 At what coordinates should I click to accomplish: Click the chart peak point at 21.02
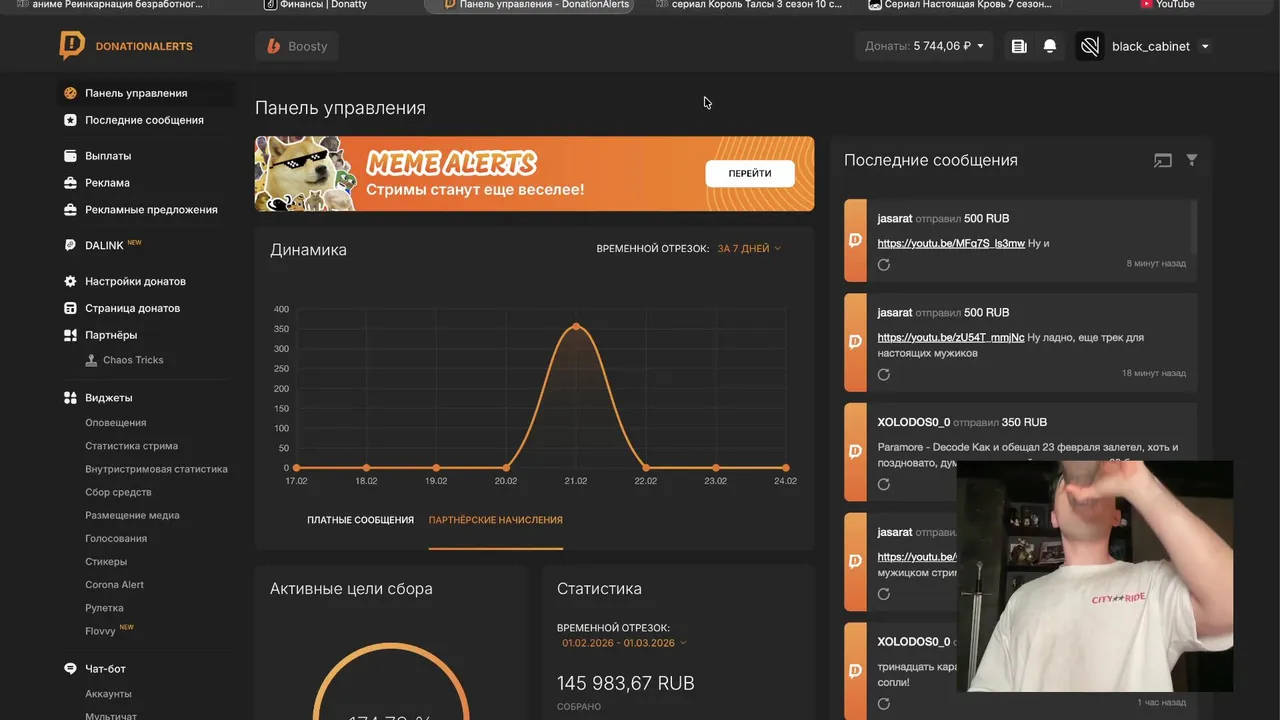pyautogui.click(x=576, y=326)
